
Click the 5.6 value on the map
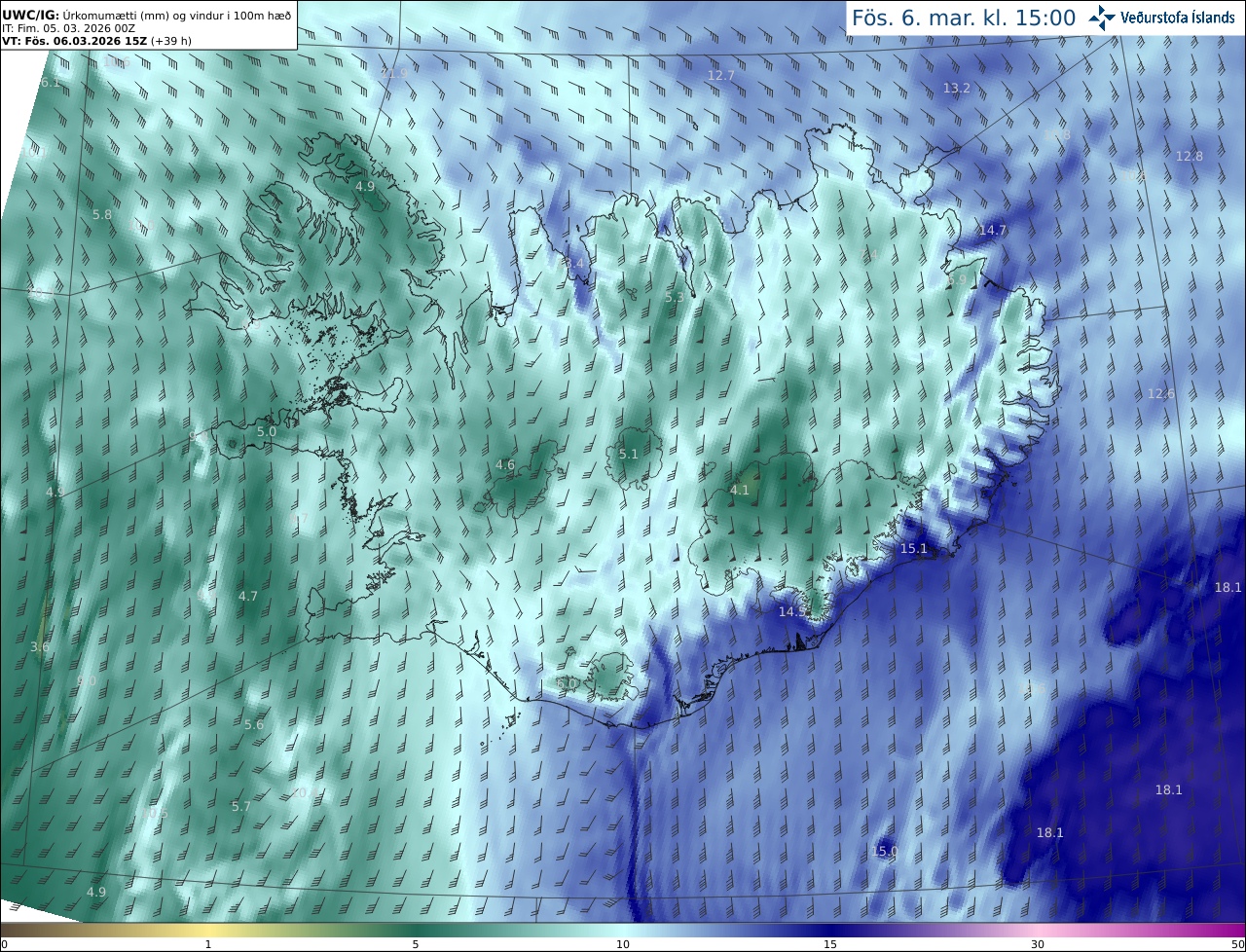point(254,724)
